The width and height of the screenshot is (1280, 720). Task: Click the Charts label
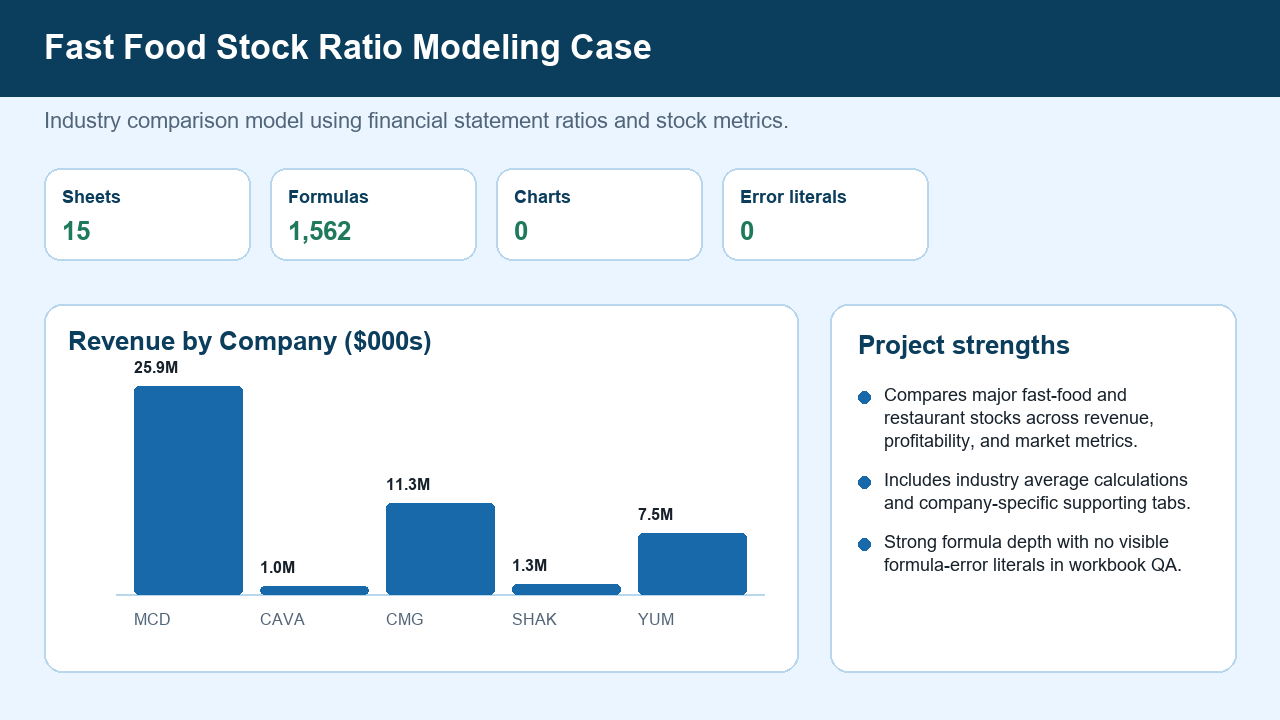542,197
